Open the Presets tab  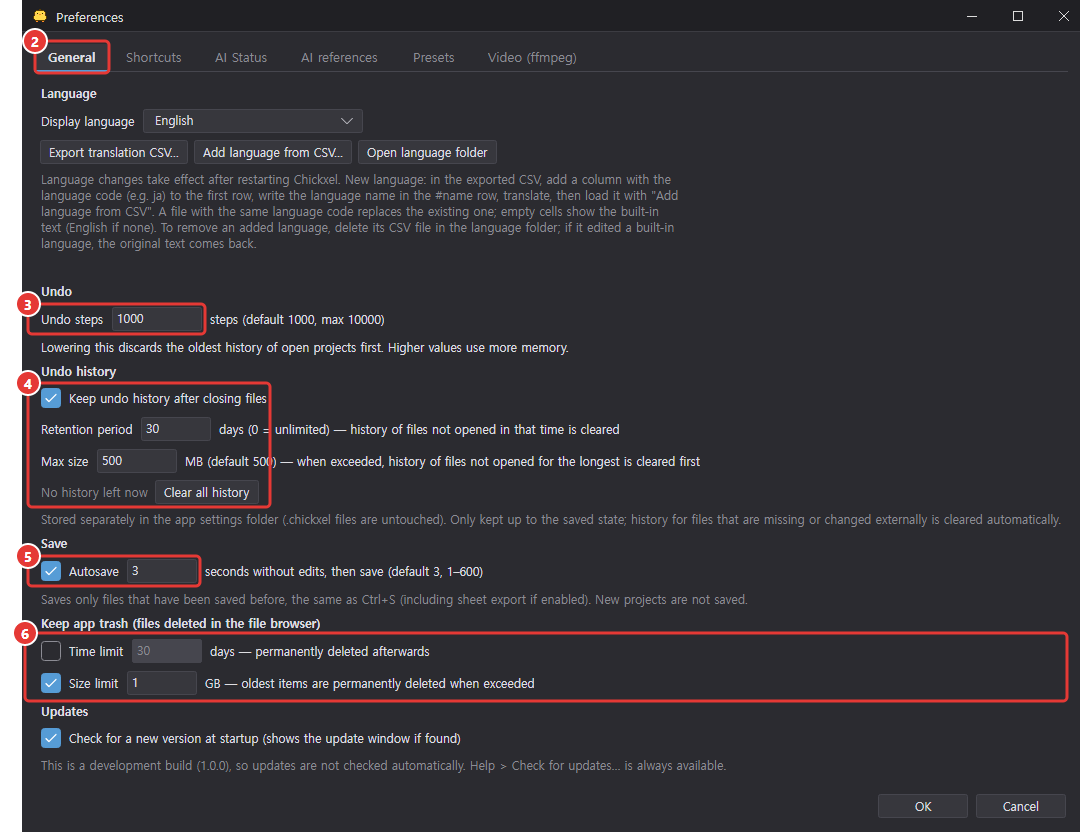tap(433, 57)
